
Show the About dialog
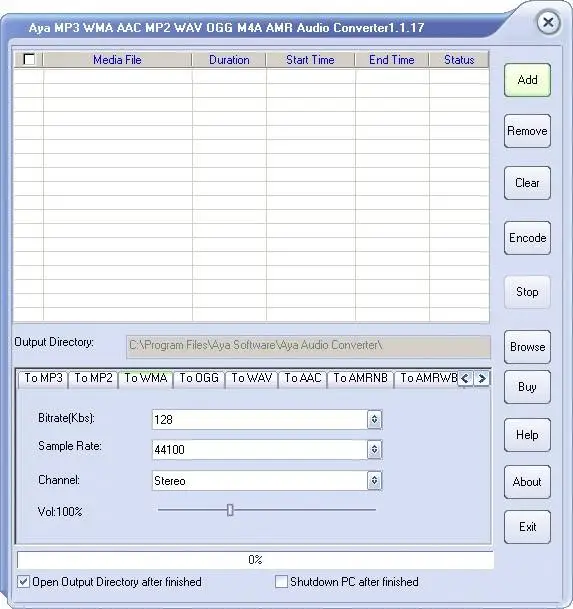click(x=527, y=482)
